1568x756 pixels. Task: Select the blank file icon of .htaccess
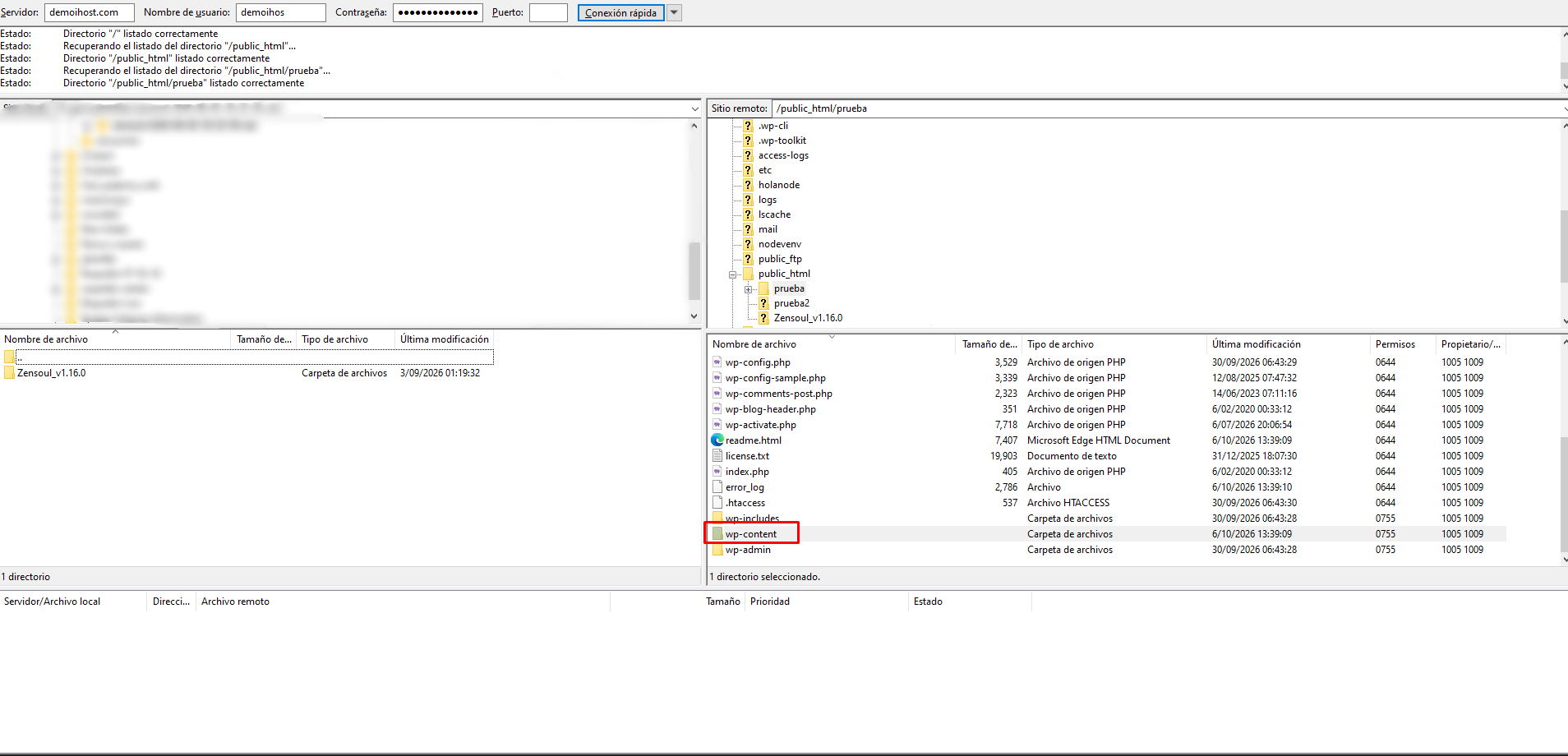[x=717, y=503]
